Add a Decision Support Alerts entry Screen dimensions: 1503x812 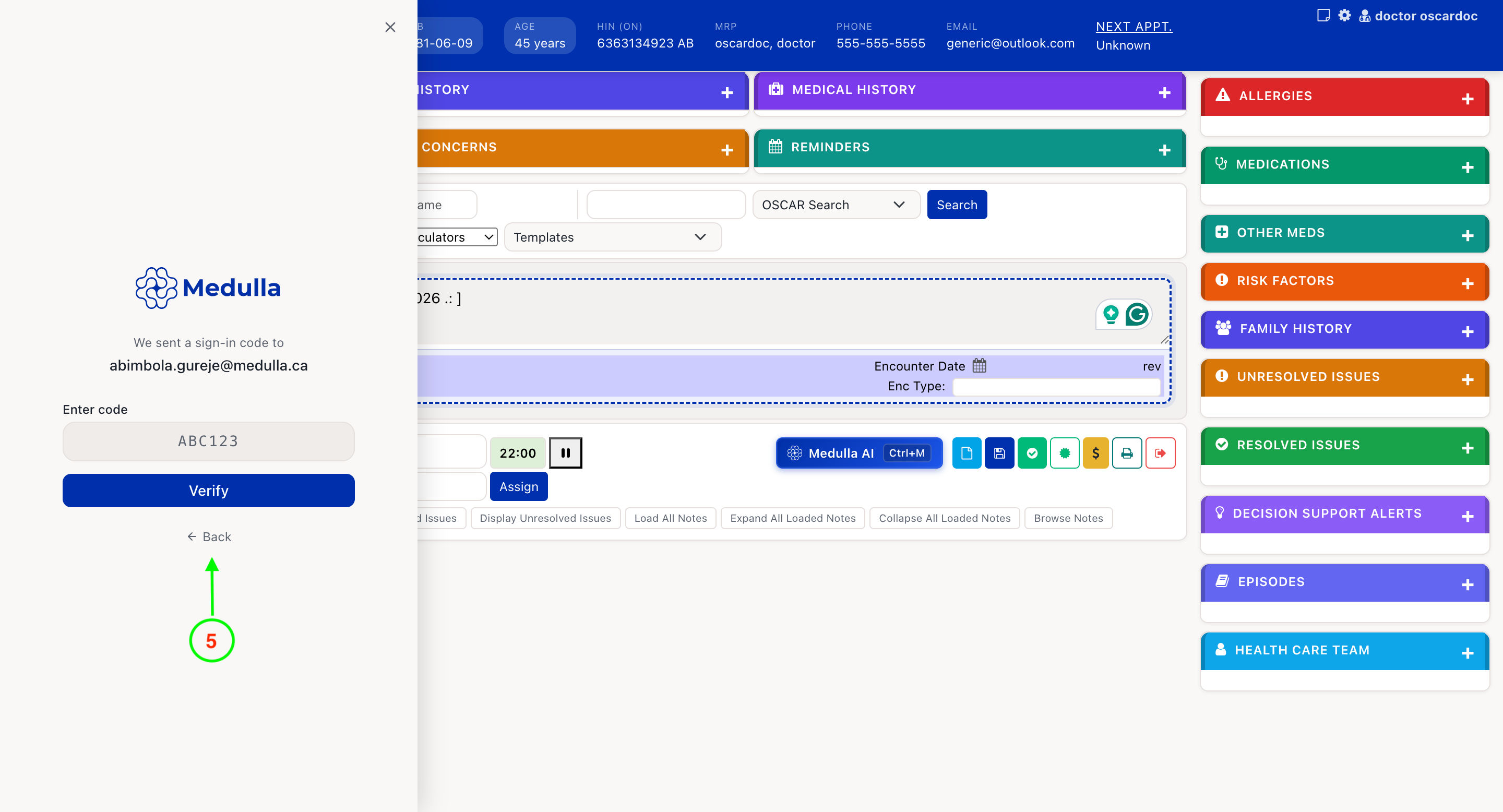[1468, 516]
